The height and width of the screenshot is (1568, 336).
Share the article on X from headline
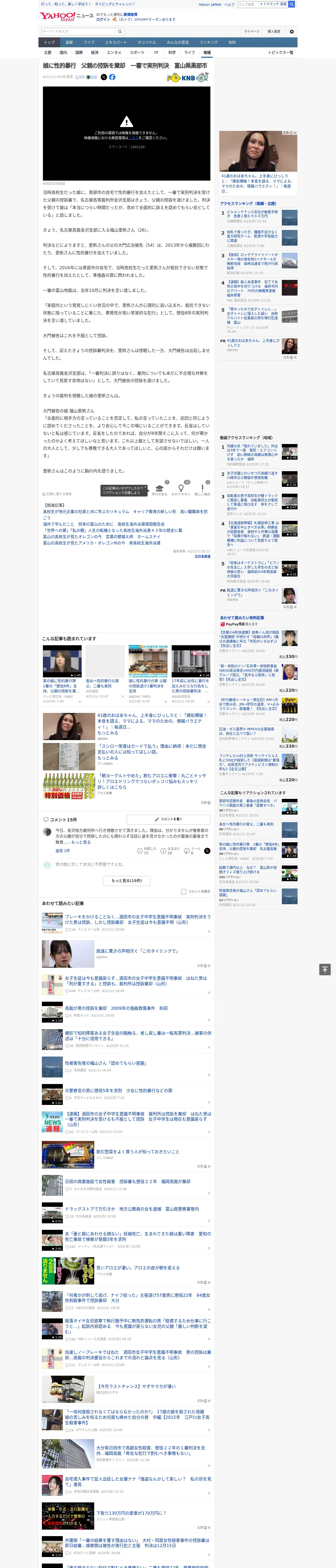coord(104,77)
